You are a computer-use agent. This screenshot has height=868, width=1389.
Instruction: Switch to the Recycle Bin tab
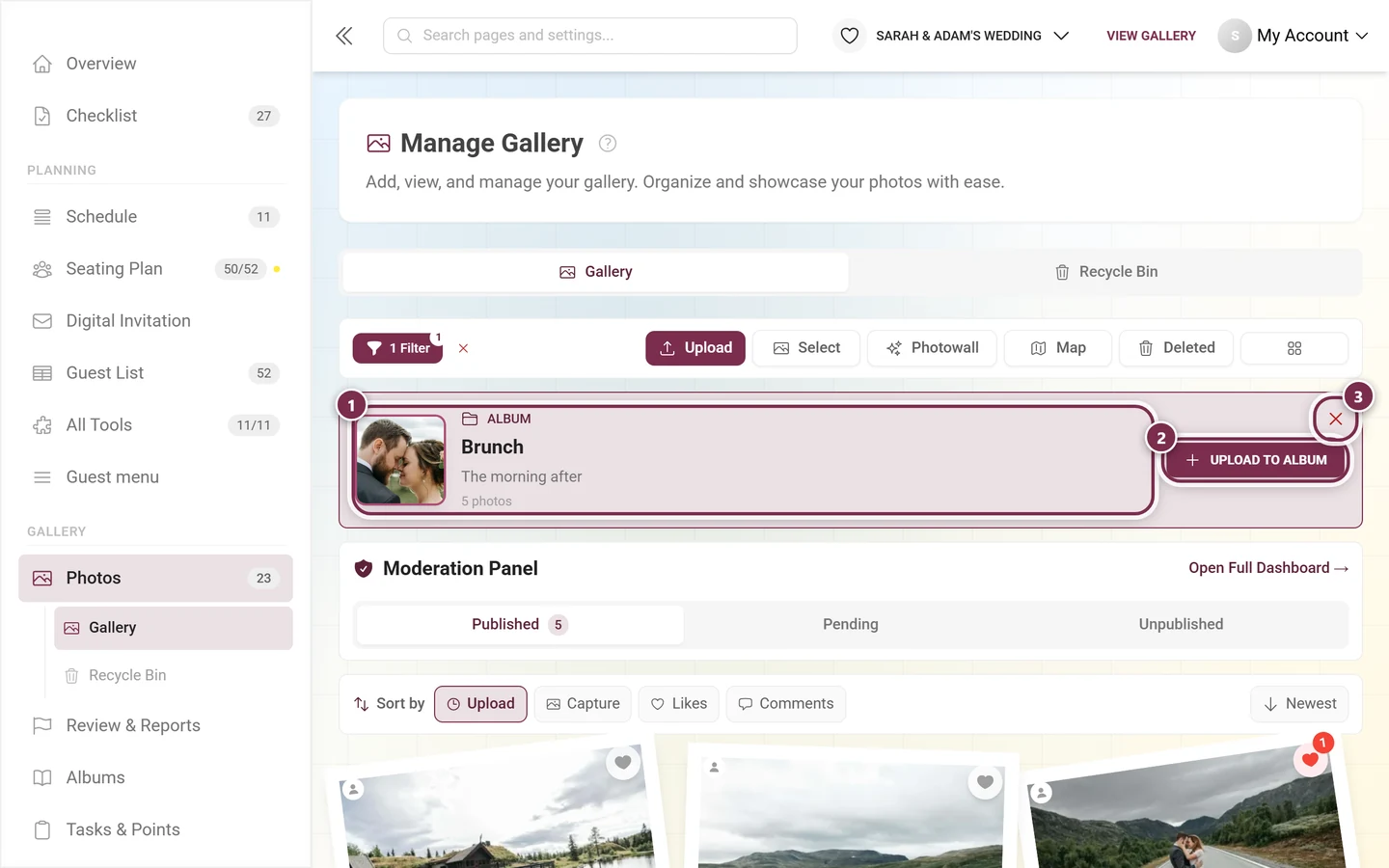tap(1105, 272)
